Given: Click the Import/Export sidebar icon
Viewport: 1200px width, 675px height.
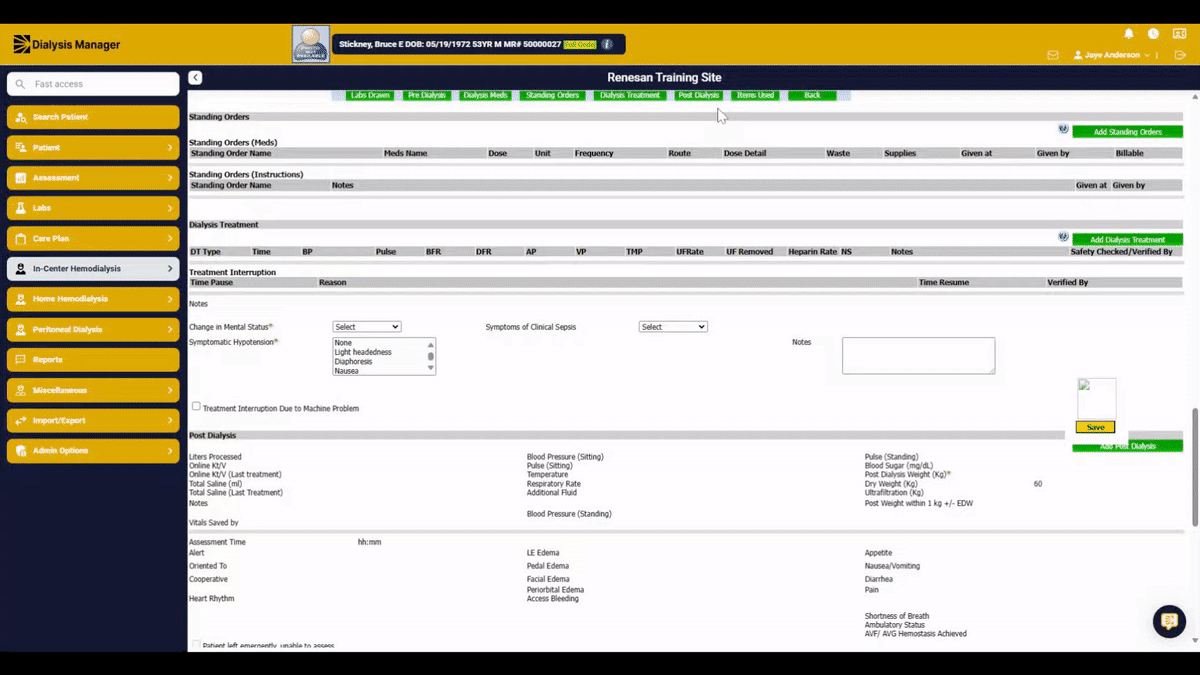Looking at the screenshot, I should [x=20, y=421].
